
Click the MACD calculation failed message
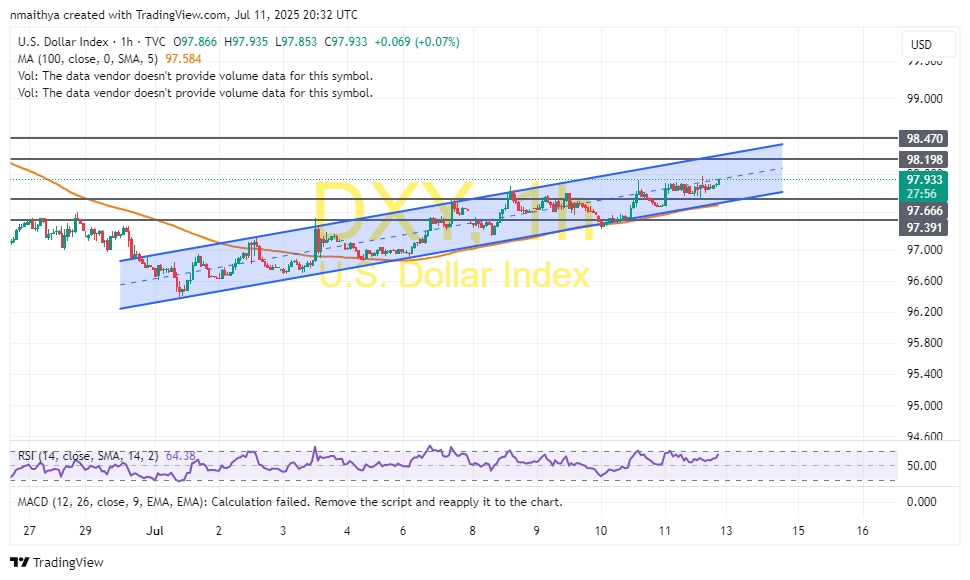point(290,502)
